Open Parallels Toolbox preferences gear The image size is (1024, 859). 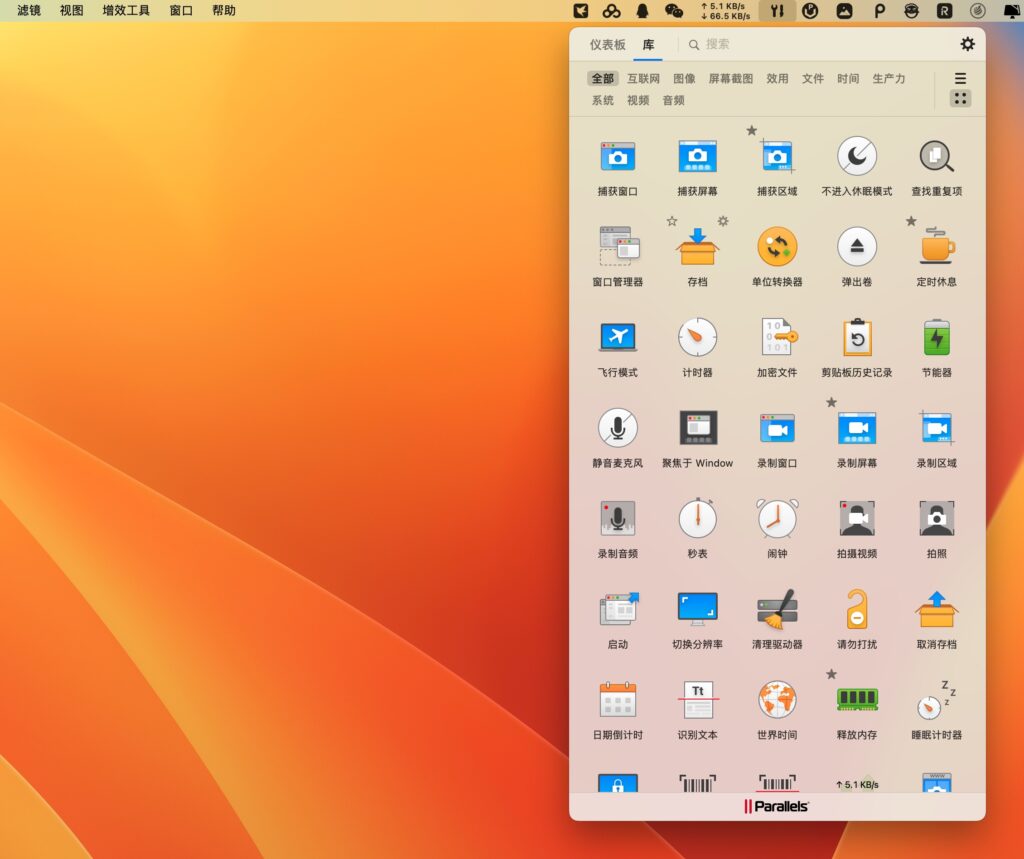tap(966, 44)
